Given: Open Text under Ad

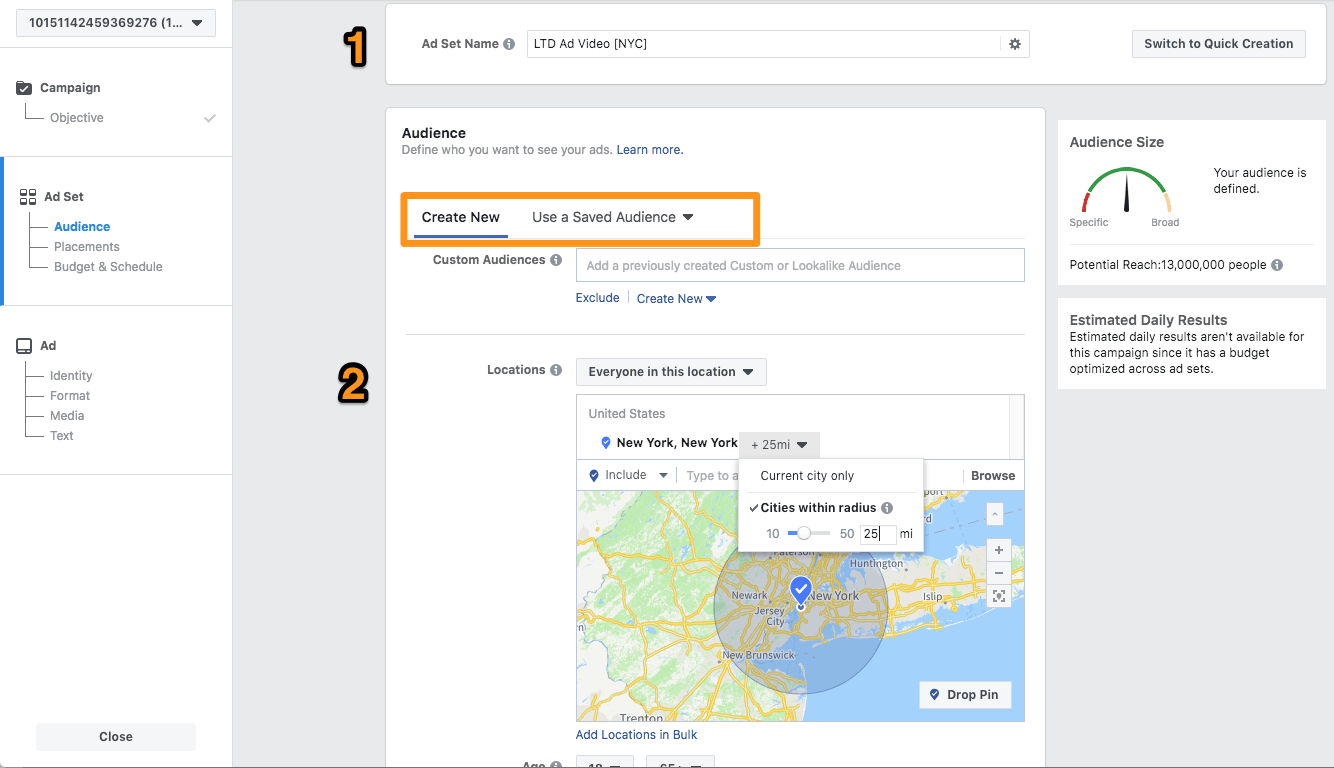Looking at the screenshot, I should (x=62, y=436).
